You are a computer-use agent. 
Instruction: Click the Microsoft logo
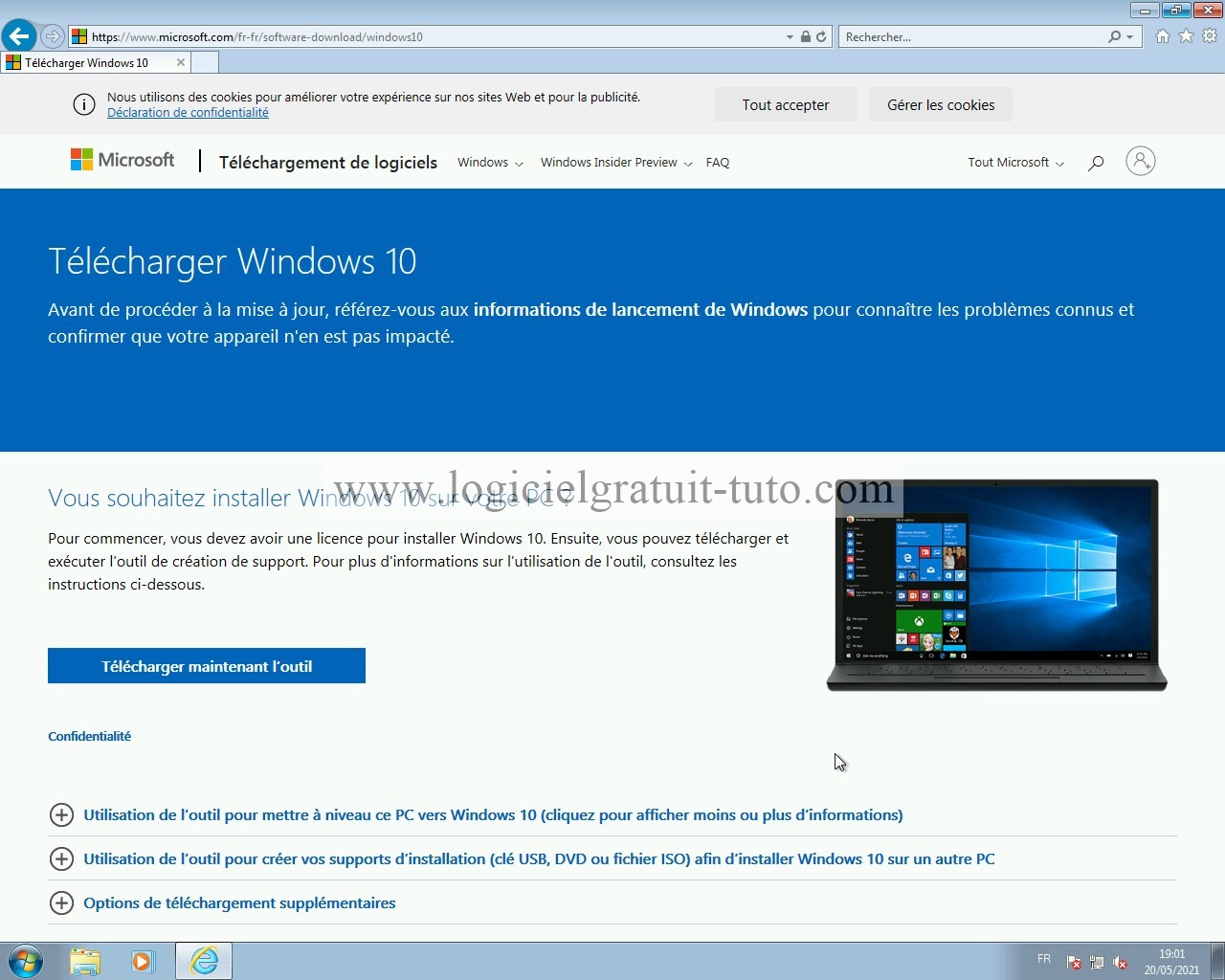(122, 160)
